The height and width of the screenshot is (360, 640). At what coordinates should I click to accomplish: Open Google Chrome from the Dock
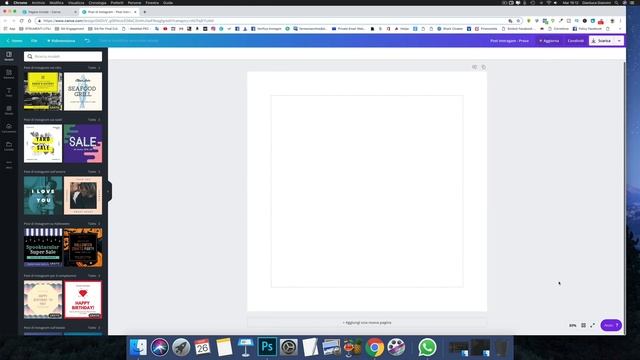click(374, 347)
